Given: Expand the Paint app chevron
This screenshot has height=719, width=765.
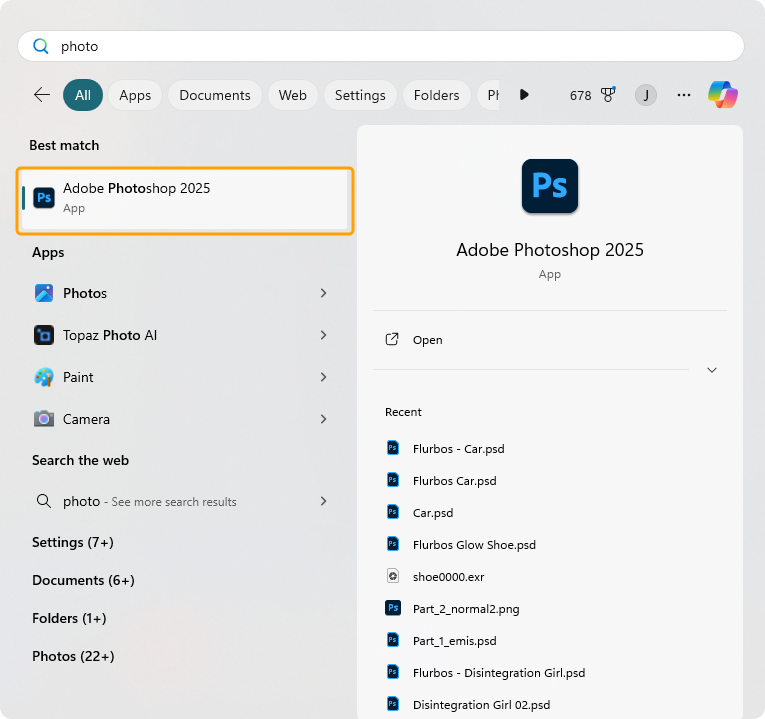Looking at the screenshot, I should [323, 377].
